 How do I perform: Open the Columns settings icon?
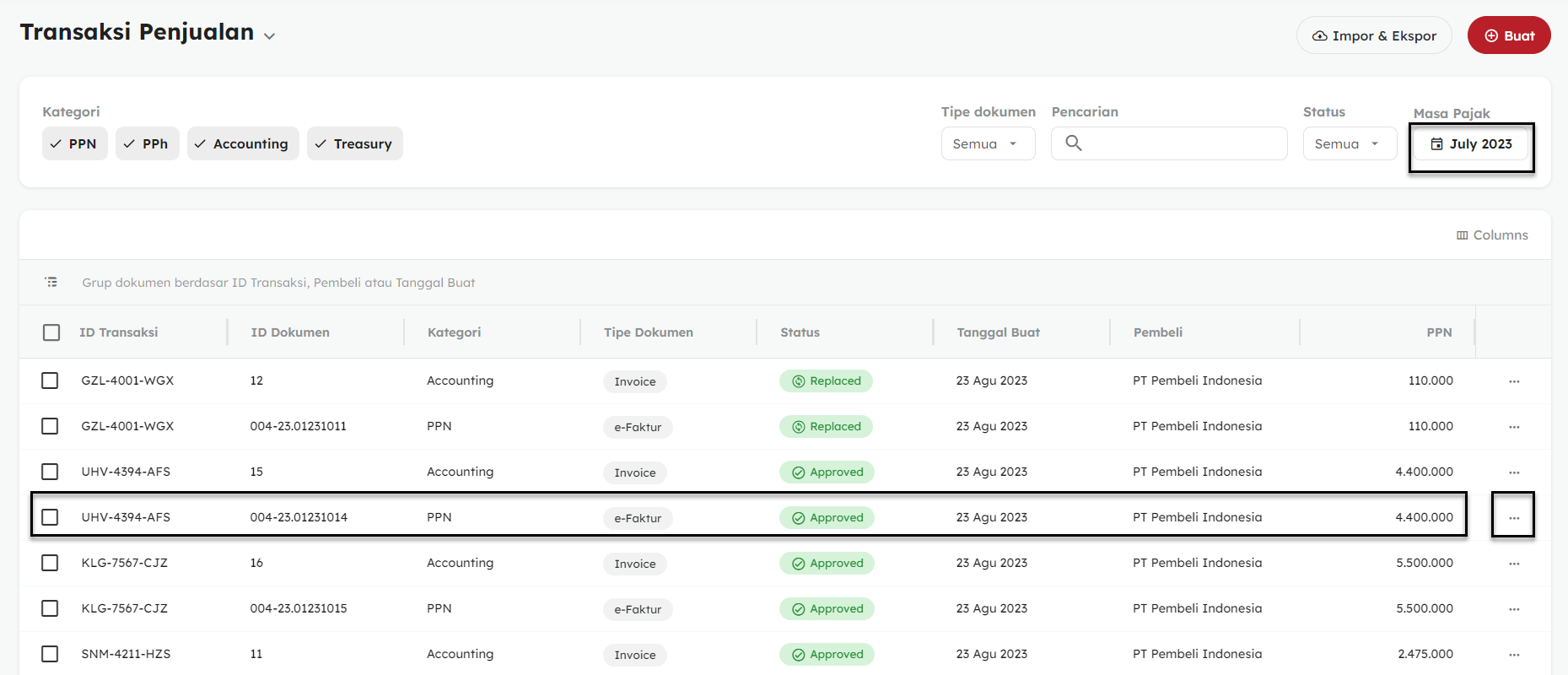tap(1462, 235)
